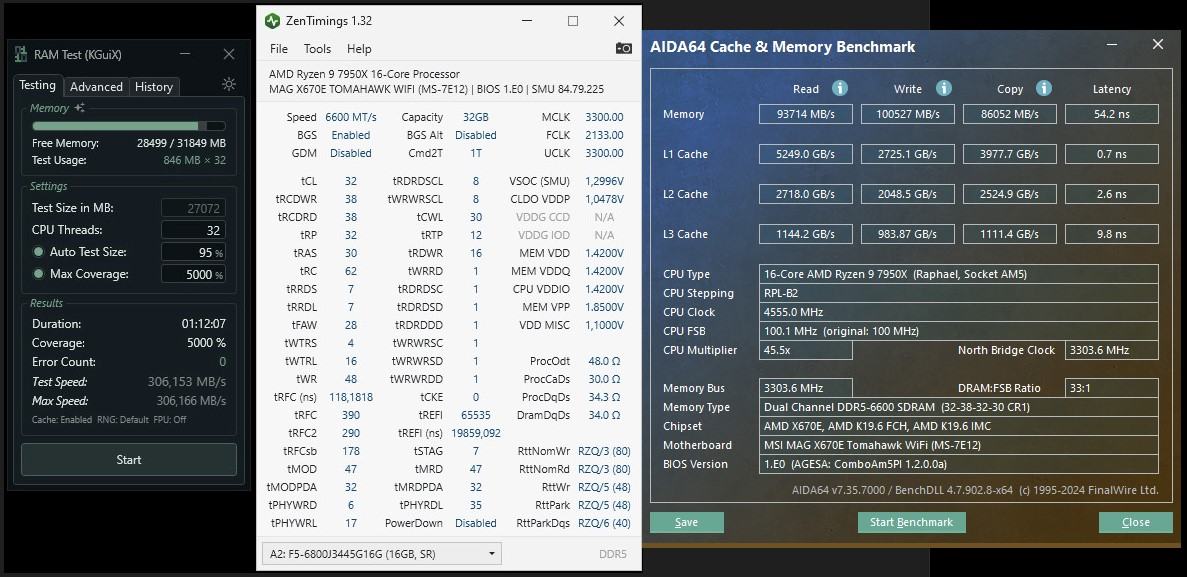
Task: Click the L1 Cache Read 5249.0 GB/s value
Action: [805, 154]
